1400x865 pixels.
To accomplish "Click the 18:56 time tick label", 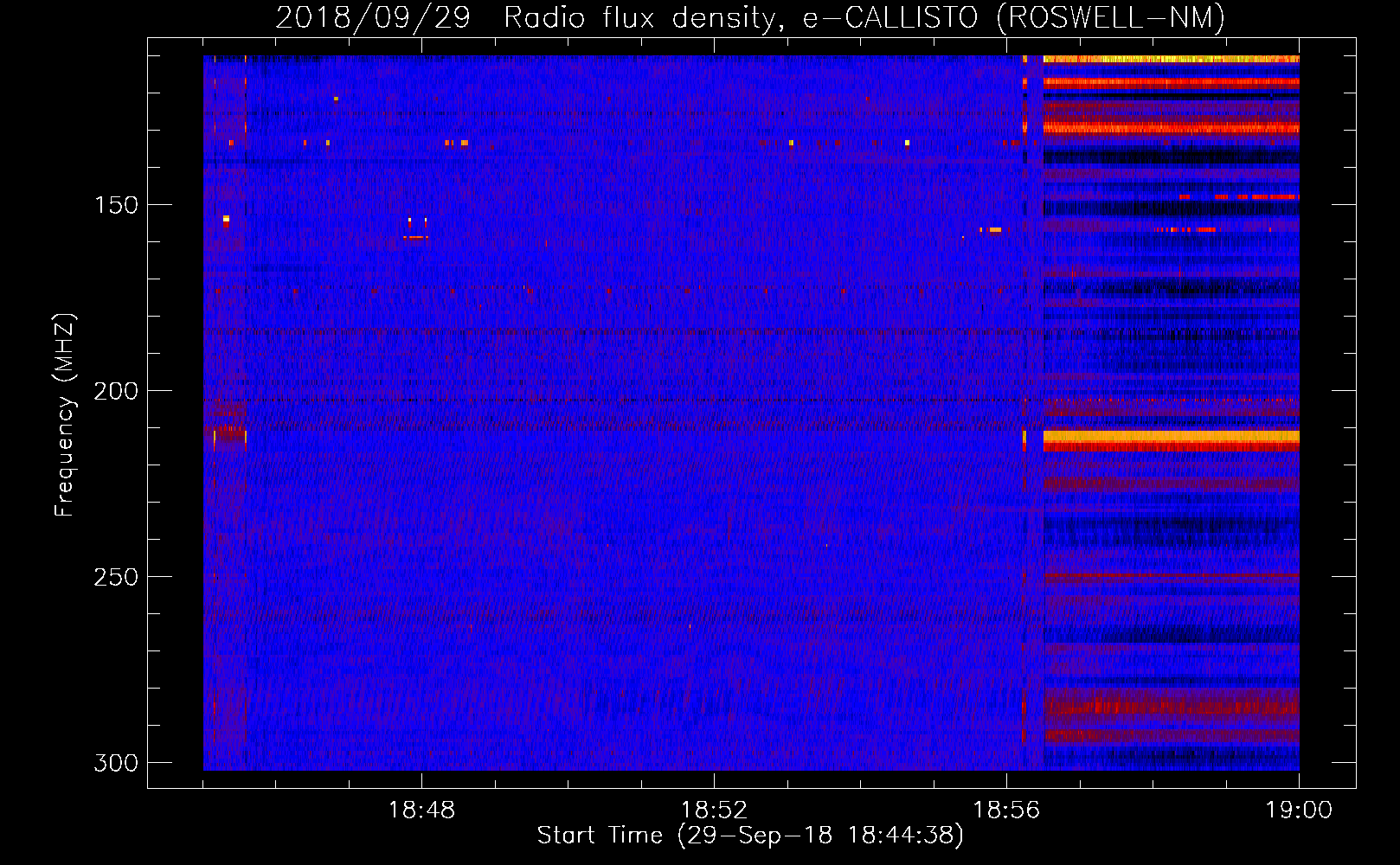I will coord(1006,811).
